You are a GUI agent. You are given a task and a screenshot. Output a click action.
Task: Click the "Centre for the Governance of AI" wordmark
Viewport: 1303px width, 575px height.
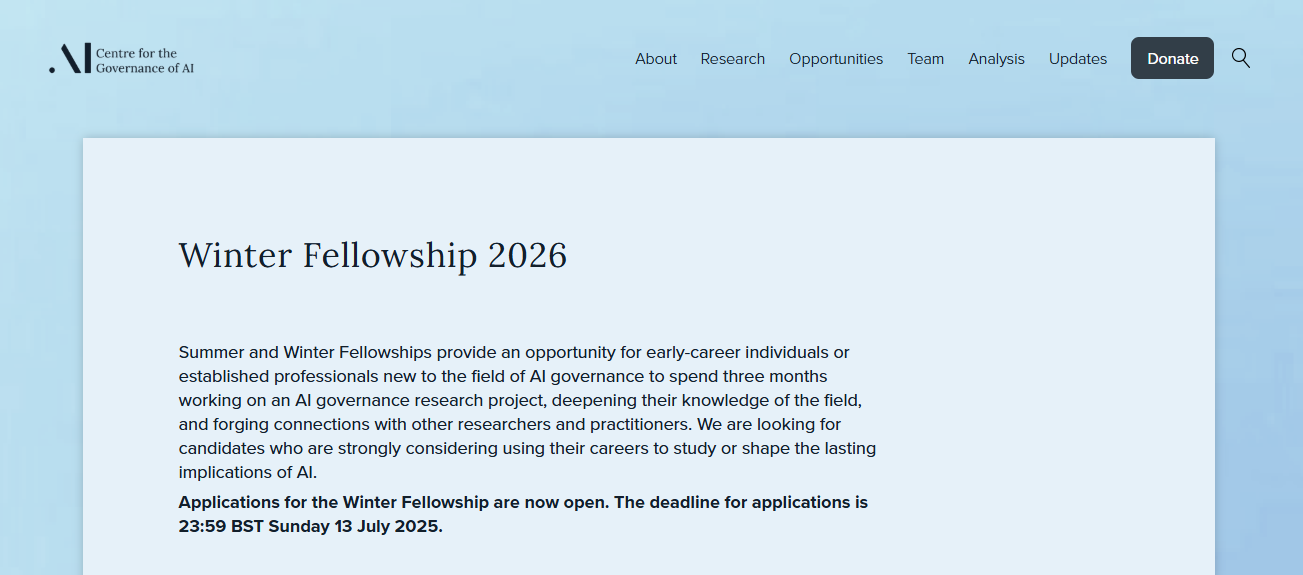145,60
